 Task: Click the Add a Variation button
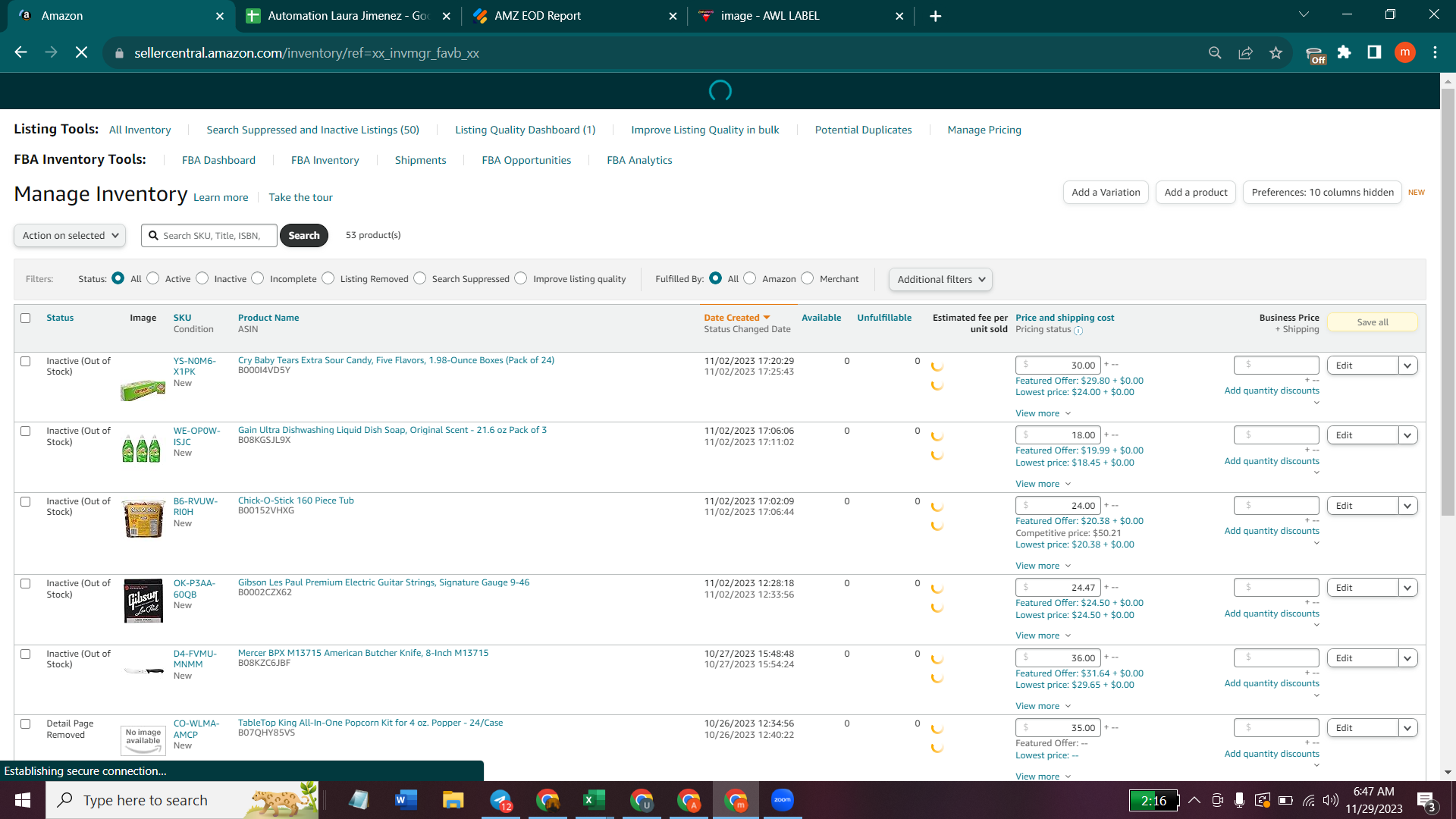pyautogui.click(x=1106, y=193)
